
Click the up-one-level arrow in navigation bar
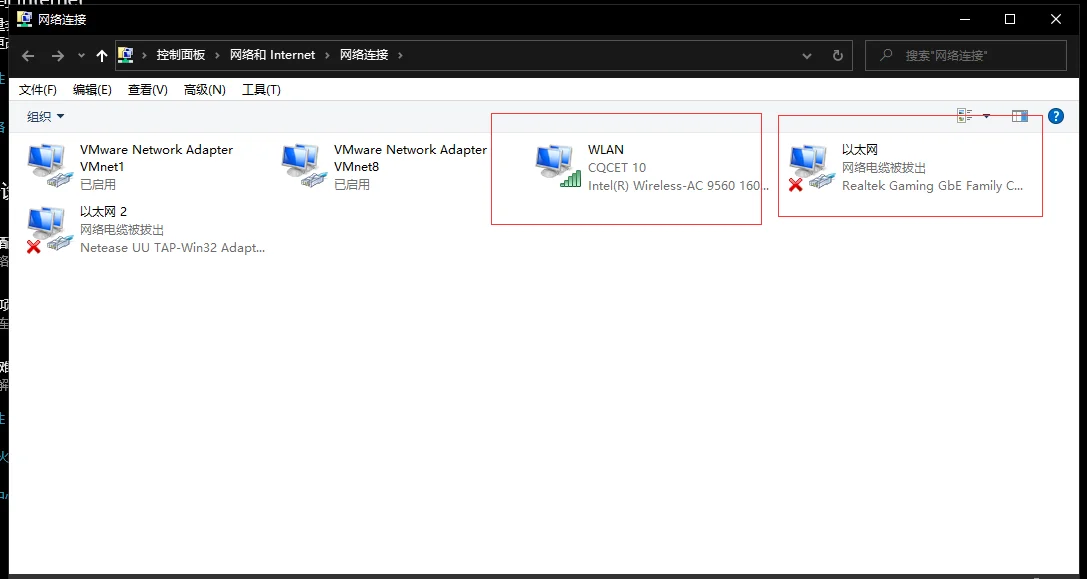click(x=101, y=55)
